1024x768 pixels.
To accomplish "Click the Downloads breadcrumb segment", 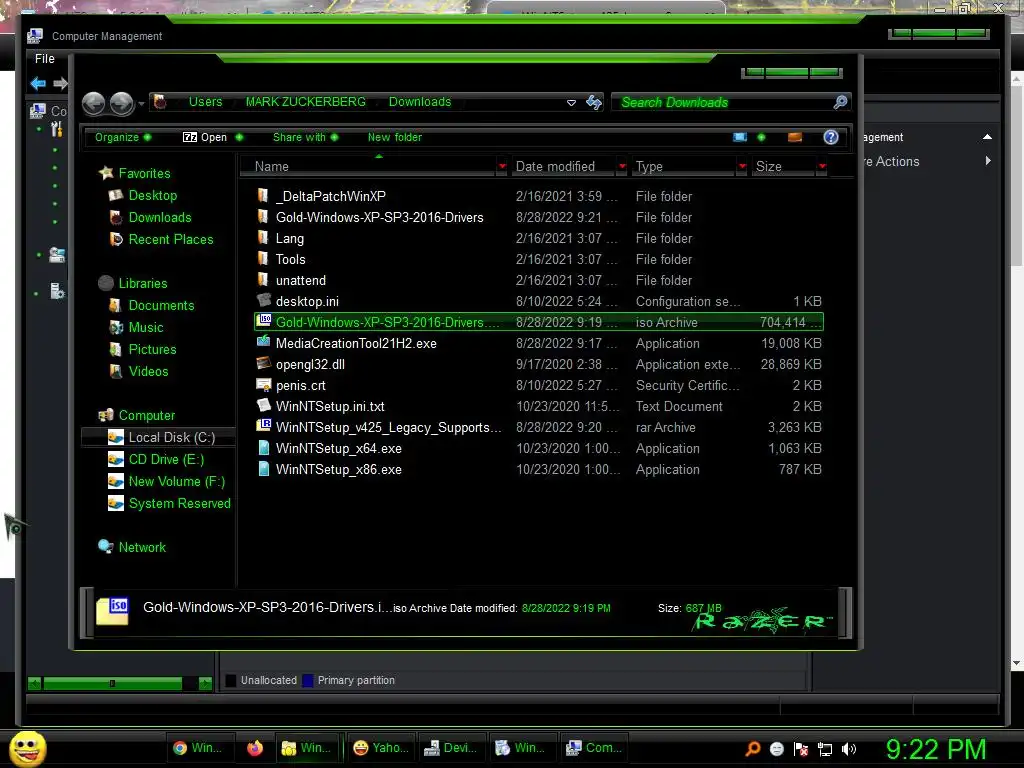I will (420, 102).
